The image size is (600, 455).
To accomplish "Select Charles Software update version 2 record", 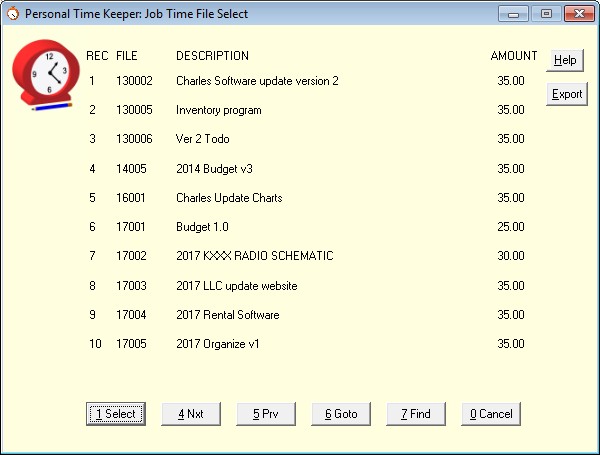I will pyautogui.click(x=257, y=81).
